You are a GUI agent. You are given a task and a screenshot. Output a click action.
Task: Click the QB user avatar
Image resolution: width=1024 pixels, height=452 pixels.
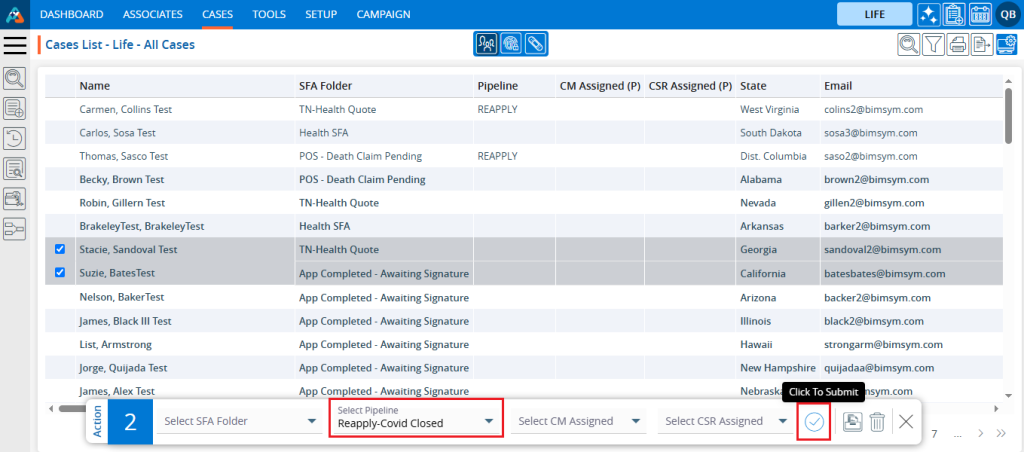(1007, 14)
